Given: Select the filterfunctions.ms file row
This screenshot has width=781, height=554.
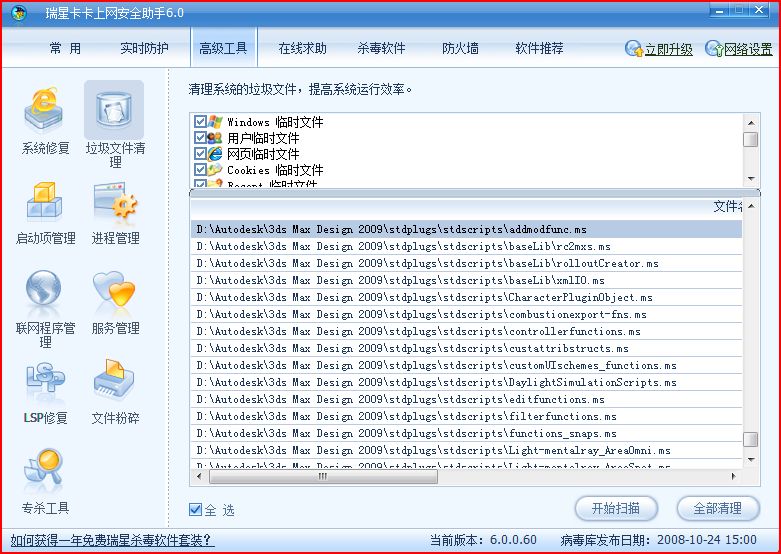Looking at the screenshot, I should 467,416.
